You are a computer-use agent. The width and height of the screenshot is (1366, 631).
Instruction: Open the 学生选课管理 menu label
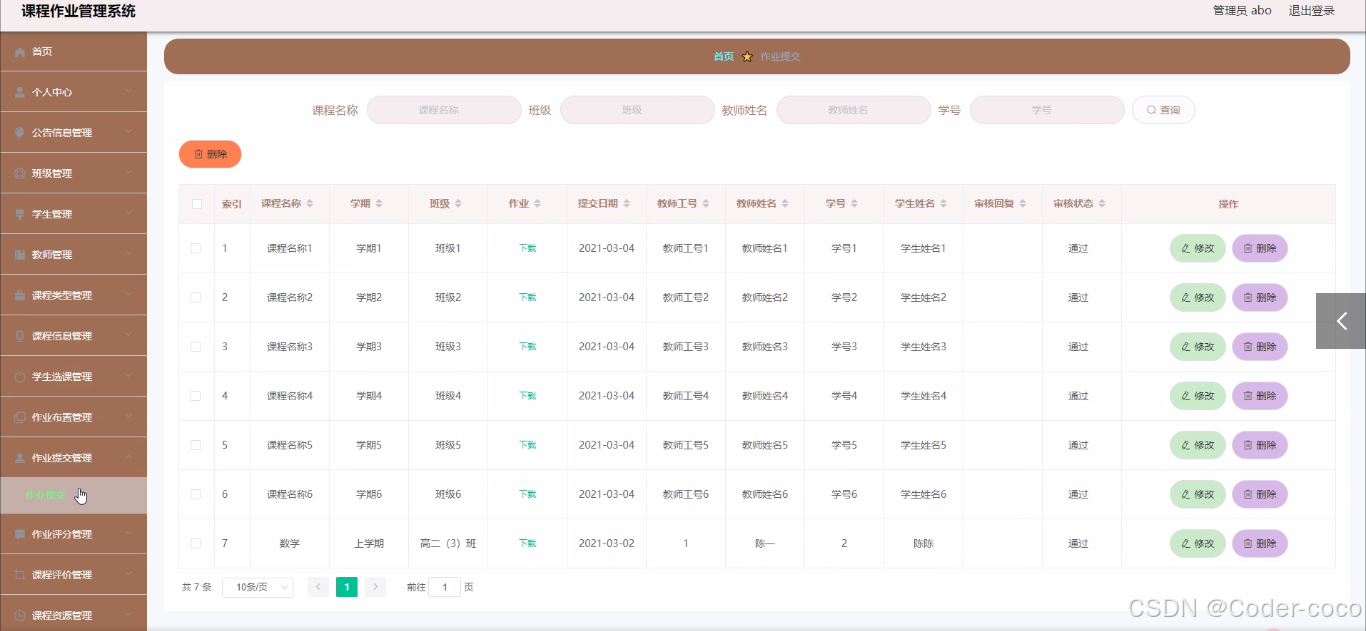point(62,377)
